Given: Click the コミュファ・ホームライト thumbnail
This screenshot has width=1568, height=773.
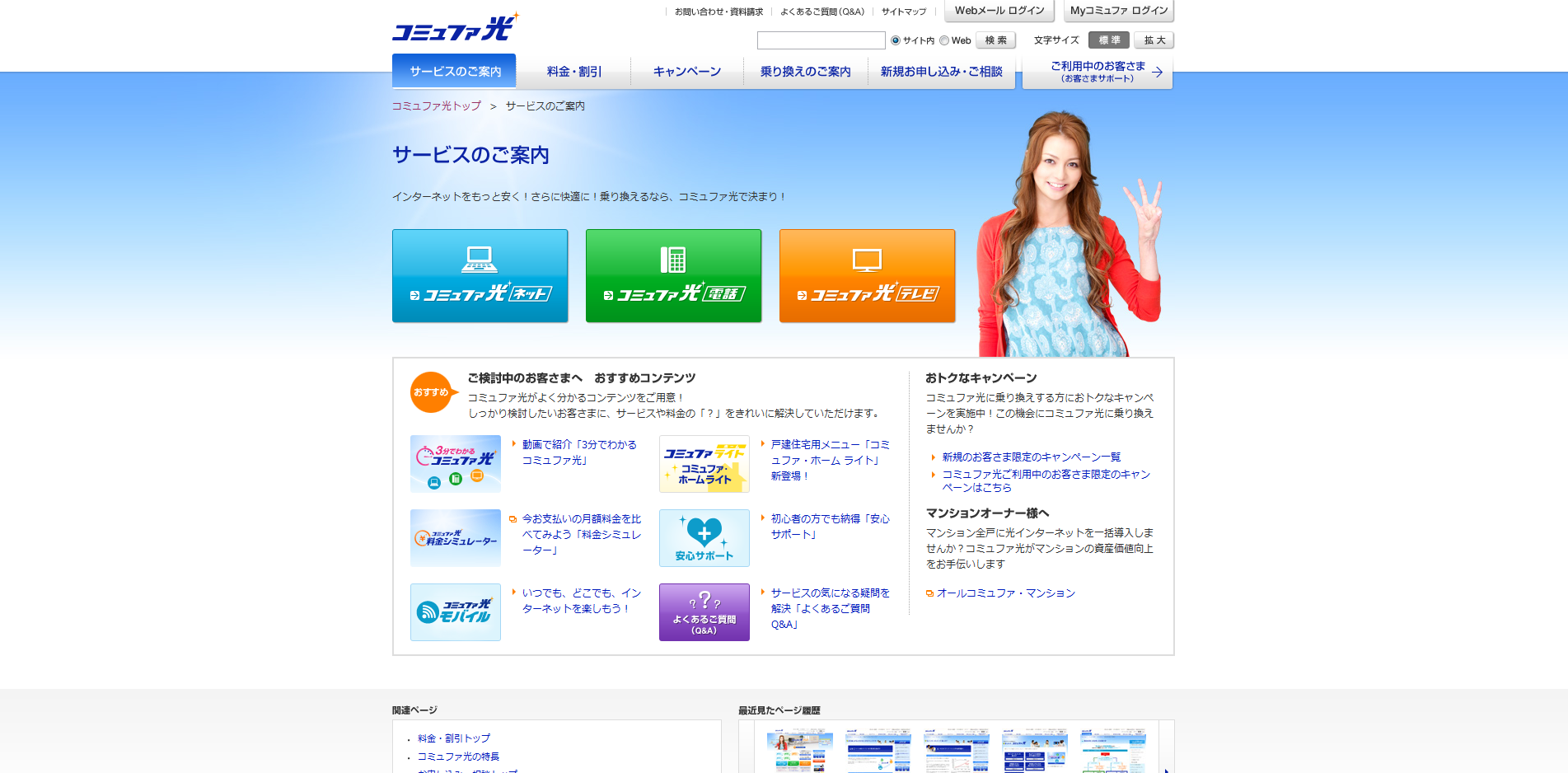Looking at the screenshot, I should click(704, 464).
